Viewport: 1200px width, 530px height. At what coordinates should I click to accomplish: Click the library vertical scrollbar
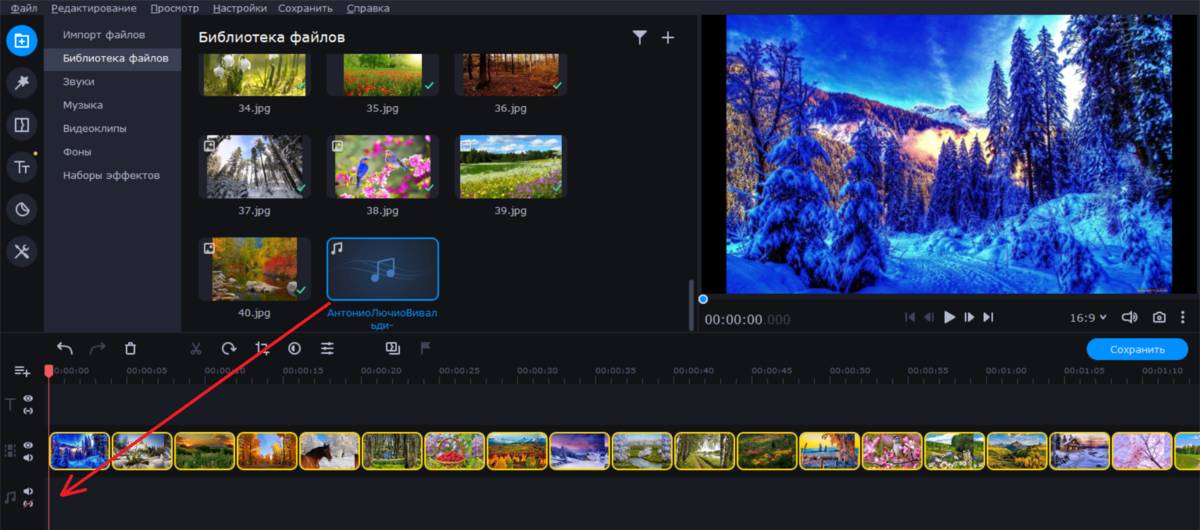[689, 305]
